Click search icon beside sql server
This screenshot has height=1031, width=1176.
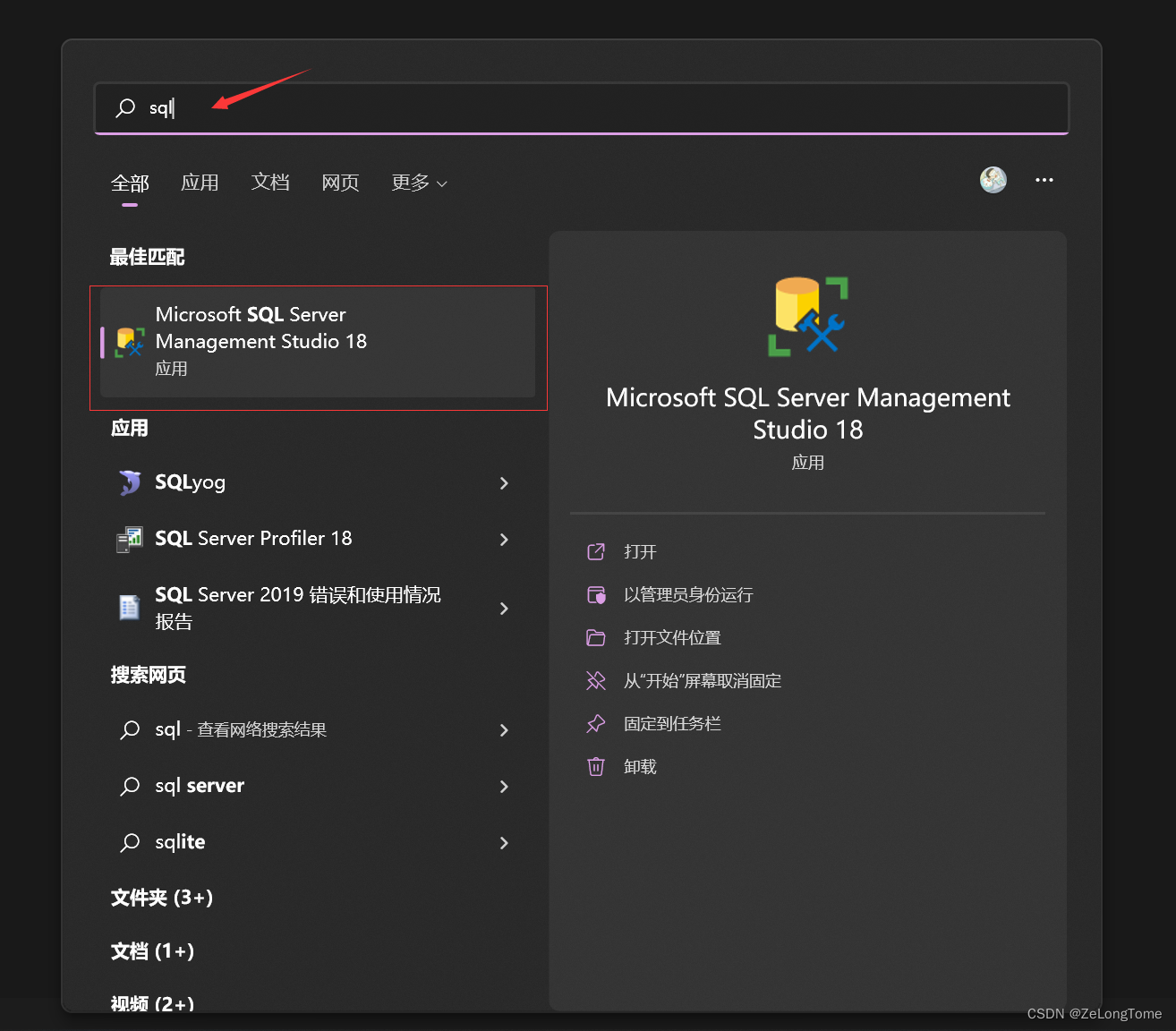(x=130, y=787)
